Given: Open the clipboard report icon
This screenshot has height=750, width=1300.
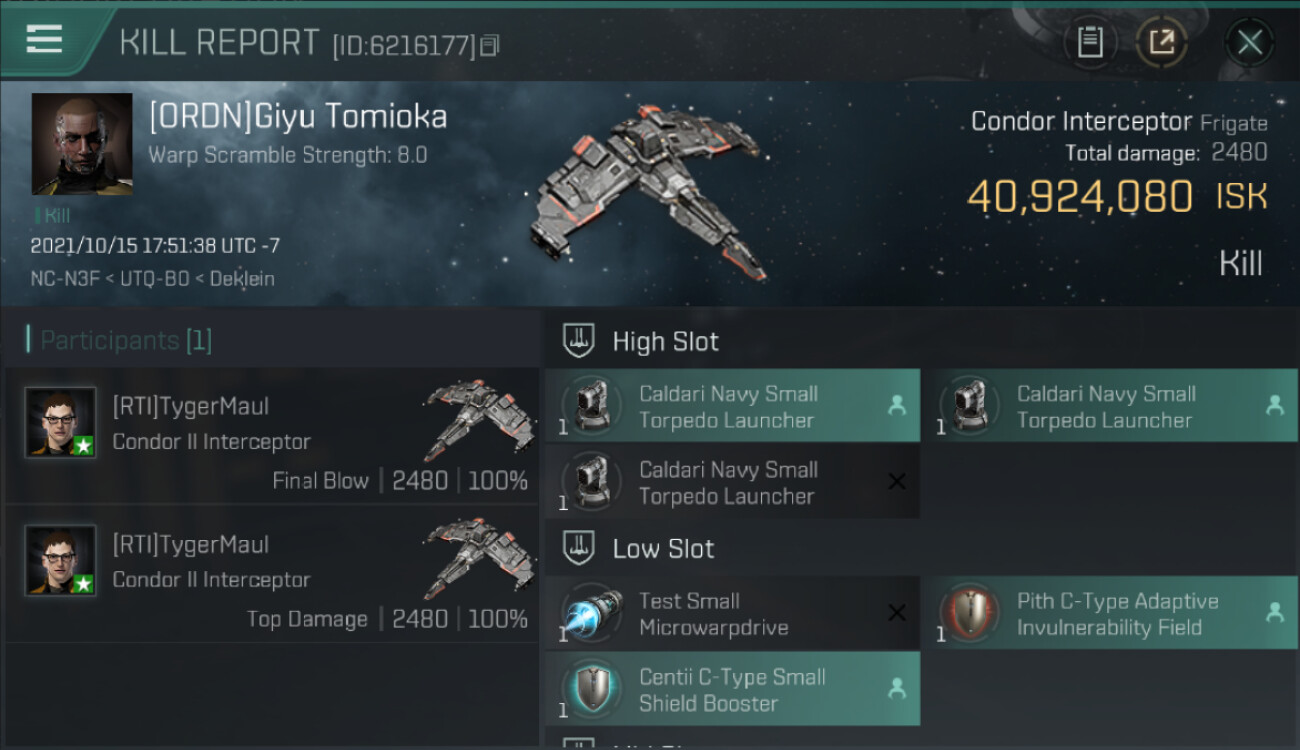Looking at the screenshot, I should (x=1090, y=42).
